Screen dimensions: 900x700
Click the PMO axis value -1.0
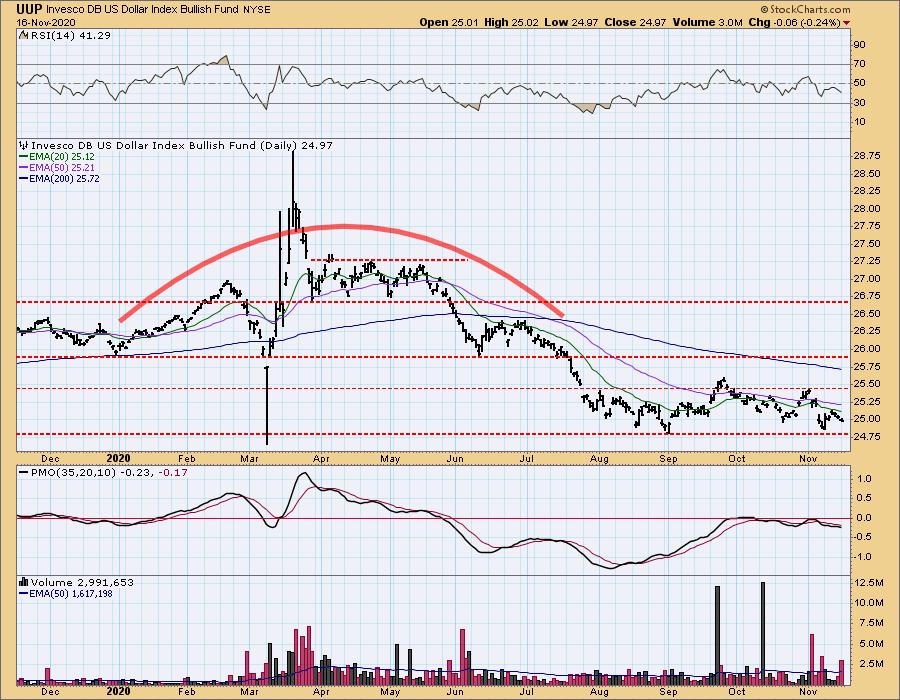[863, 557]
